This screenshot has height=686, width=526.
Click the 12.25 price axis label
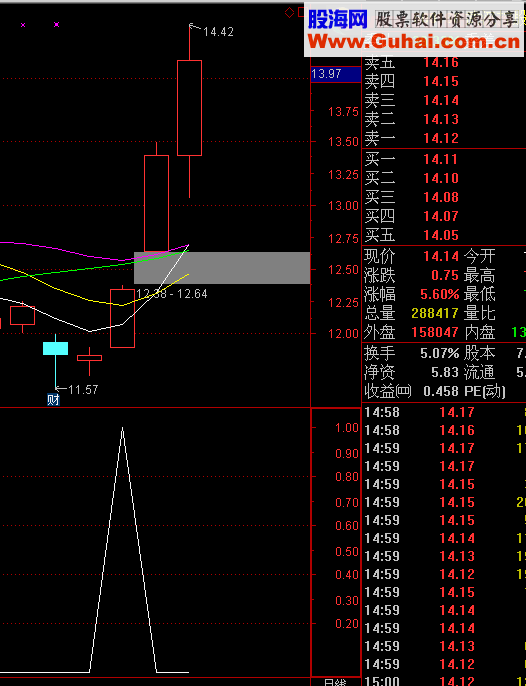pos(343,302)
